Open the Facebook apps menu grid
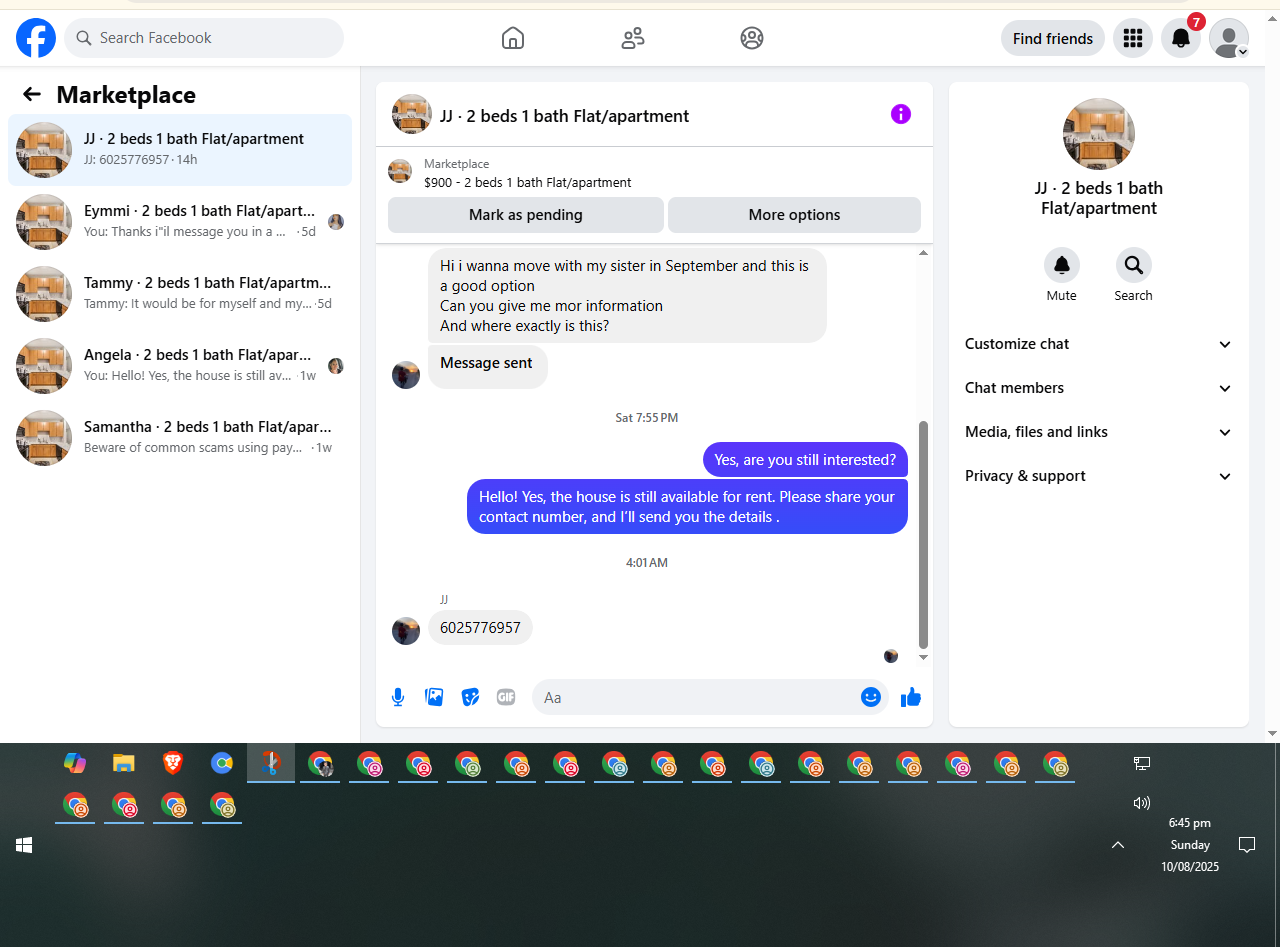Image resolution: width=1280 pixels, height=947 pixels. point(1133,38)
